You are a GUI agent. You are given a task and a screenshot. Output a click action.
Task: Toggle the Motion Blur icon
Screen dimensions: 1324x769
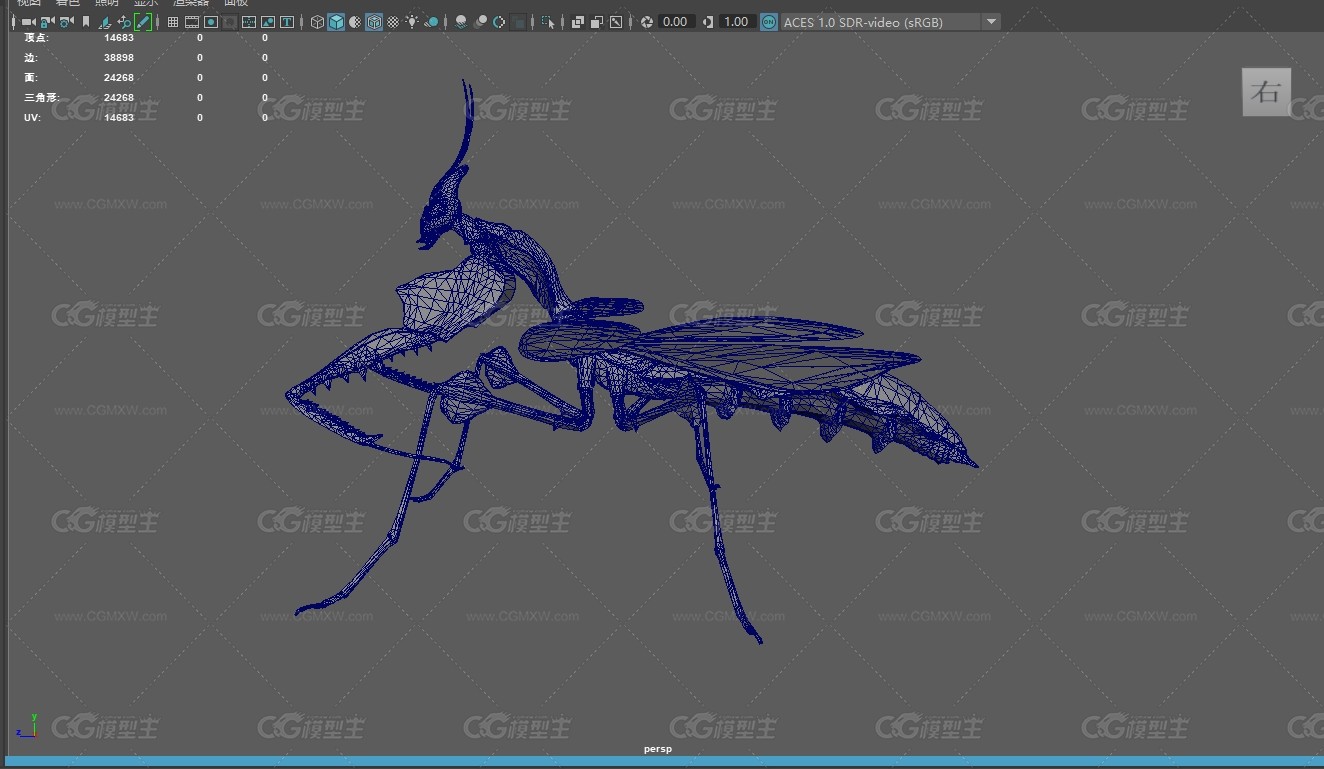coord(480,21)
